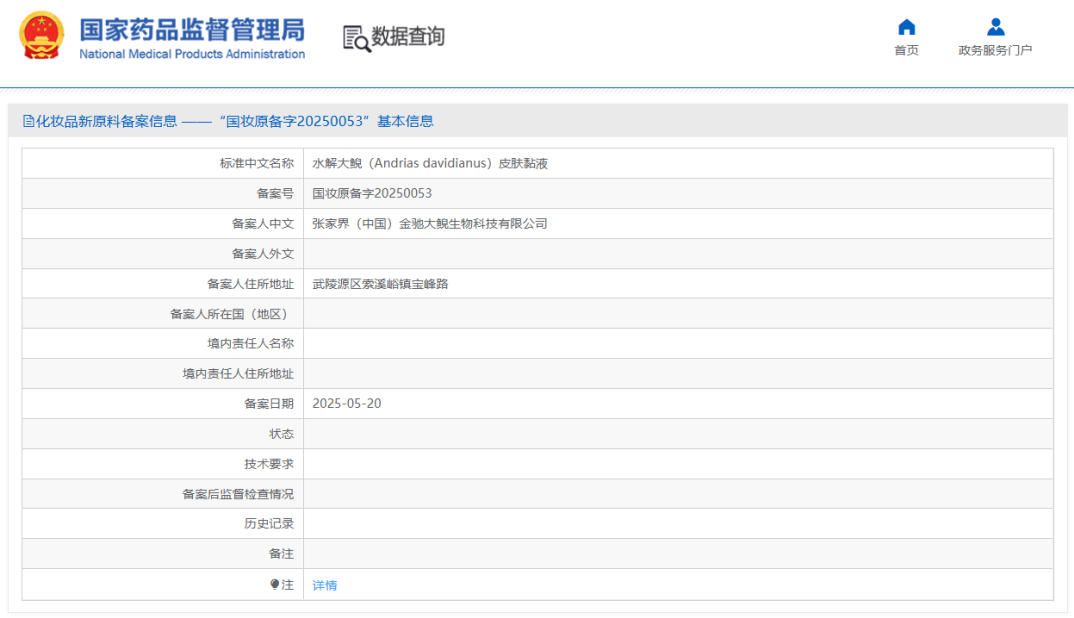
Task: Click the 技术要求 row label
Action: point(269,464)
